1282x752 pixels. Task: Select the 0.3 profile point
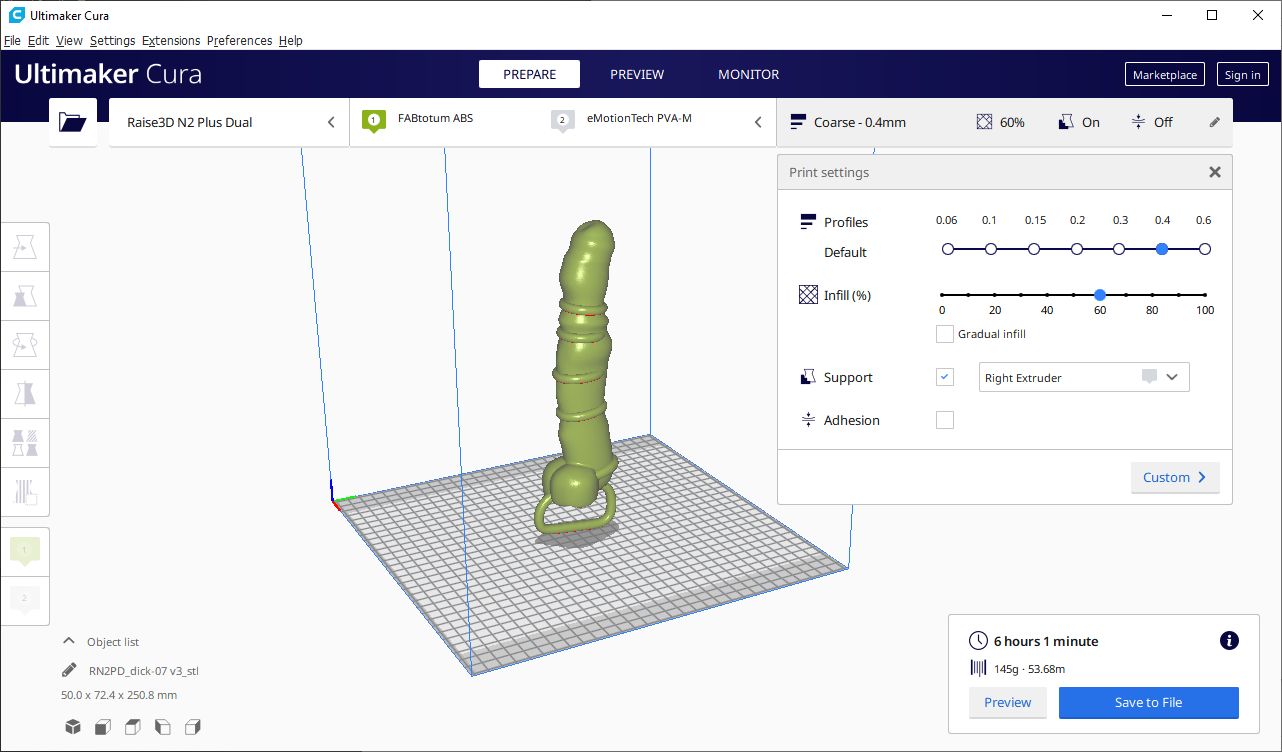tap(1119, 249)
